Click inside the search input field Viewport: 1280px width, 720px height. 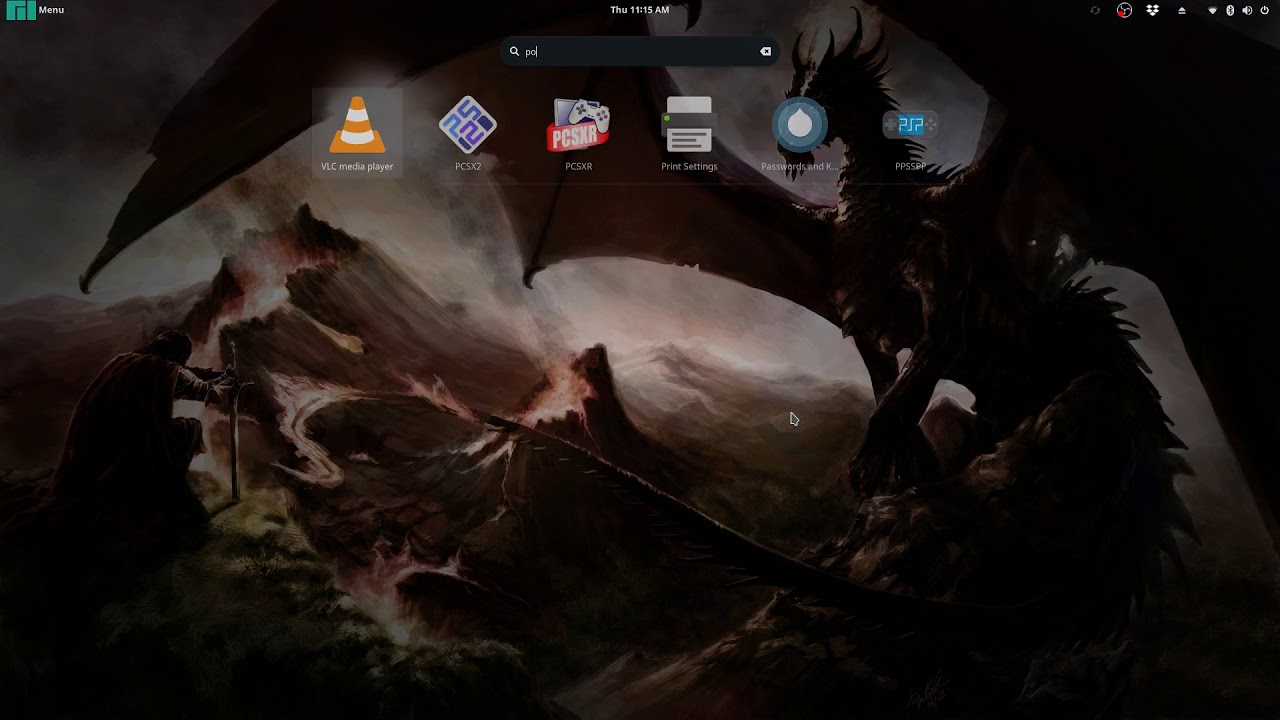(x=640, y=51)
